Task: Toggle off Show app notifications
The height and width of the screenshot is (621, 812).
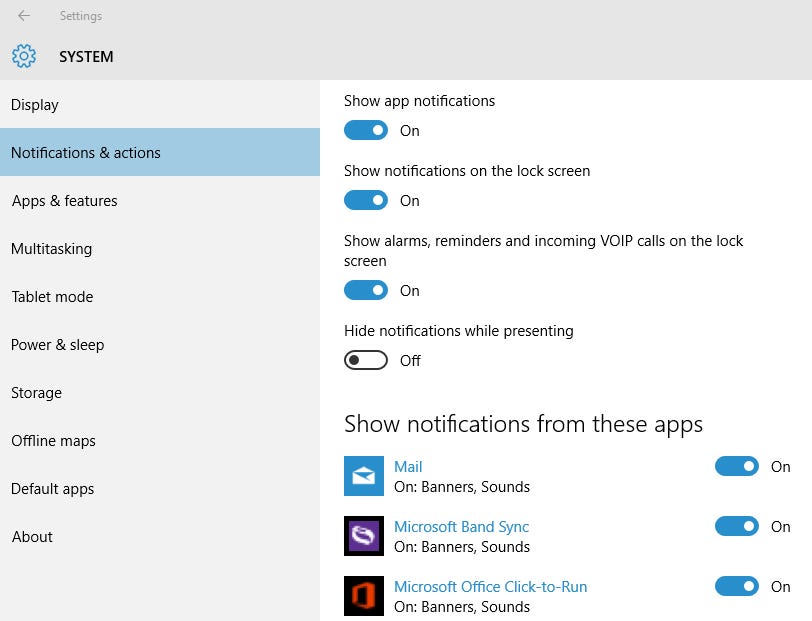Action: [366, 130]
